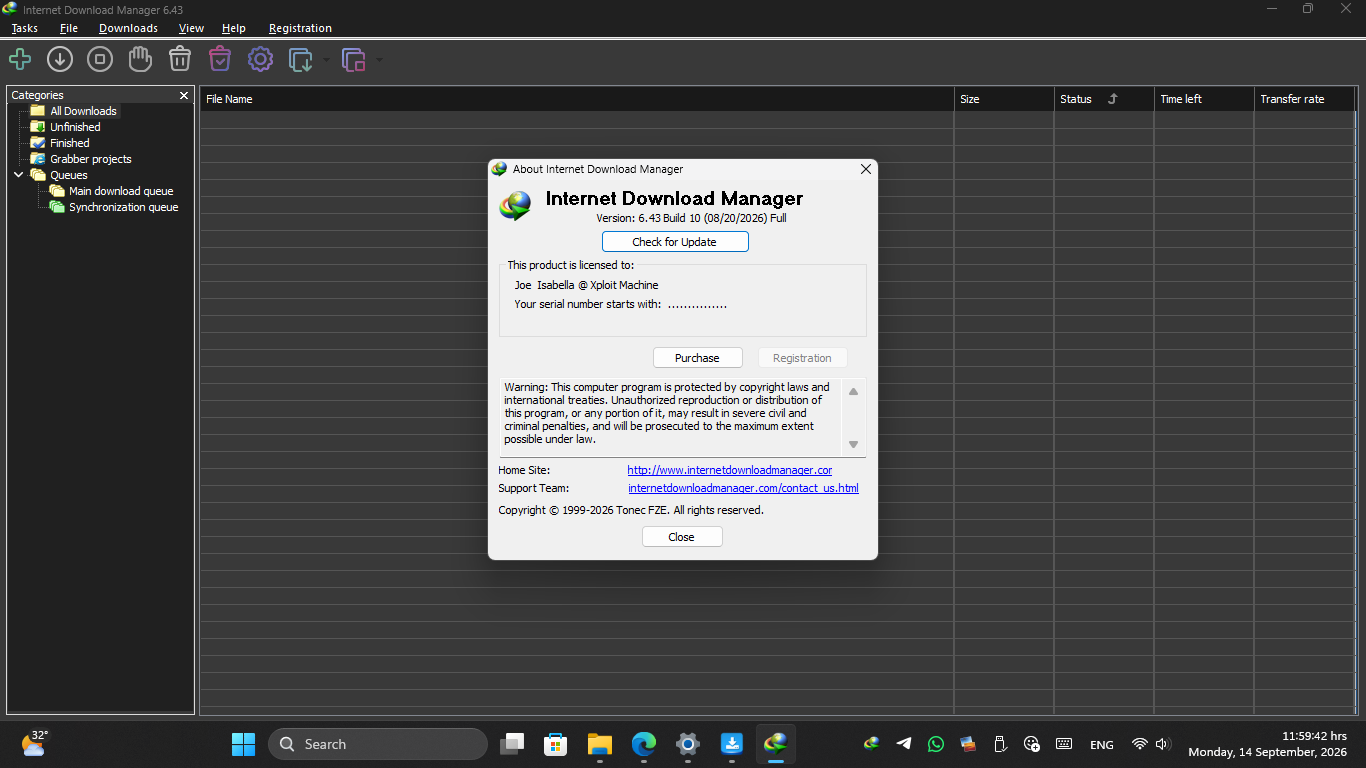Click the Stop All hand icon
This screenshot has width=1366, height=768.
140,60
